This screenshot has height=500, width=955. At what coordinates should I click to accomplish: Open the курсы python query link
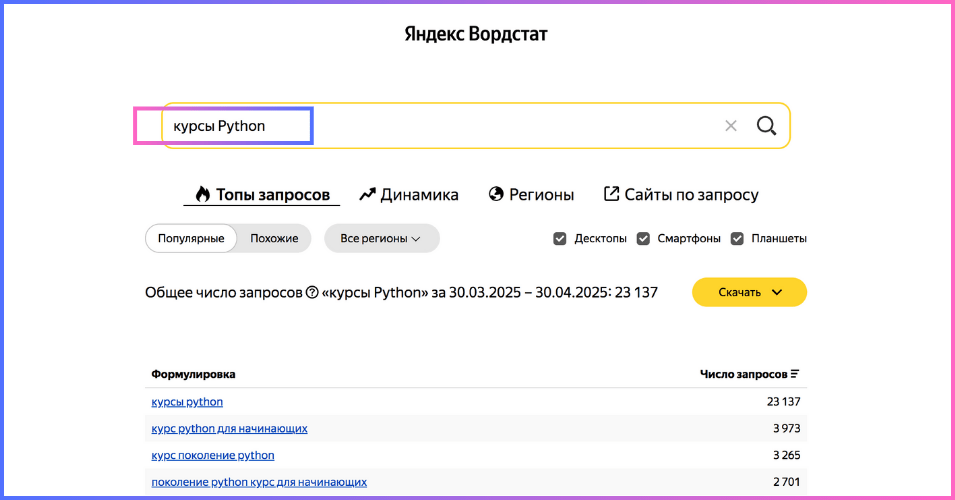click(x=187, y=402)
